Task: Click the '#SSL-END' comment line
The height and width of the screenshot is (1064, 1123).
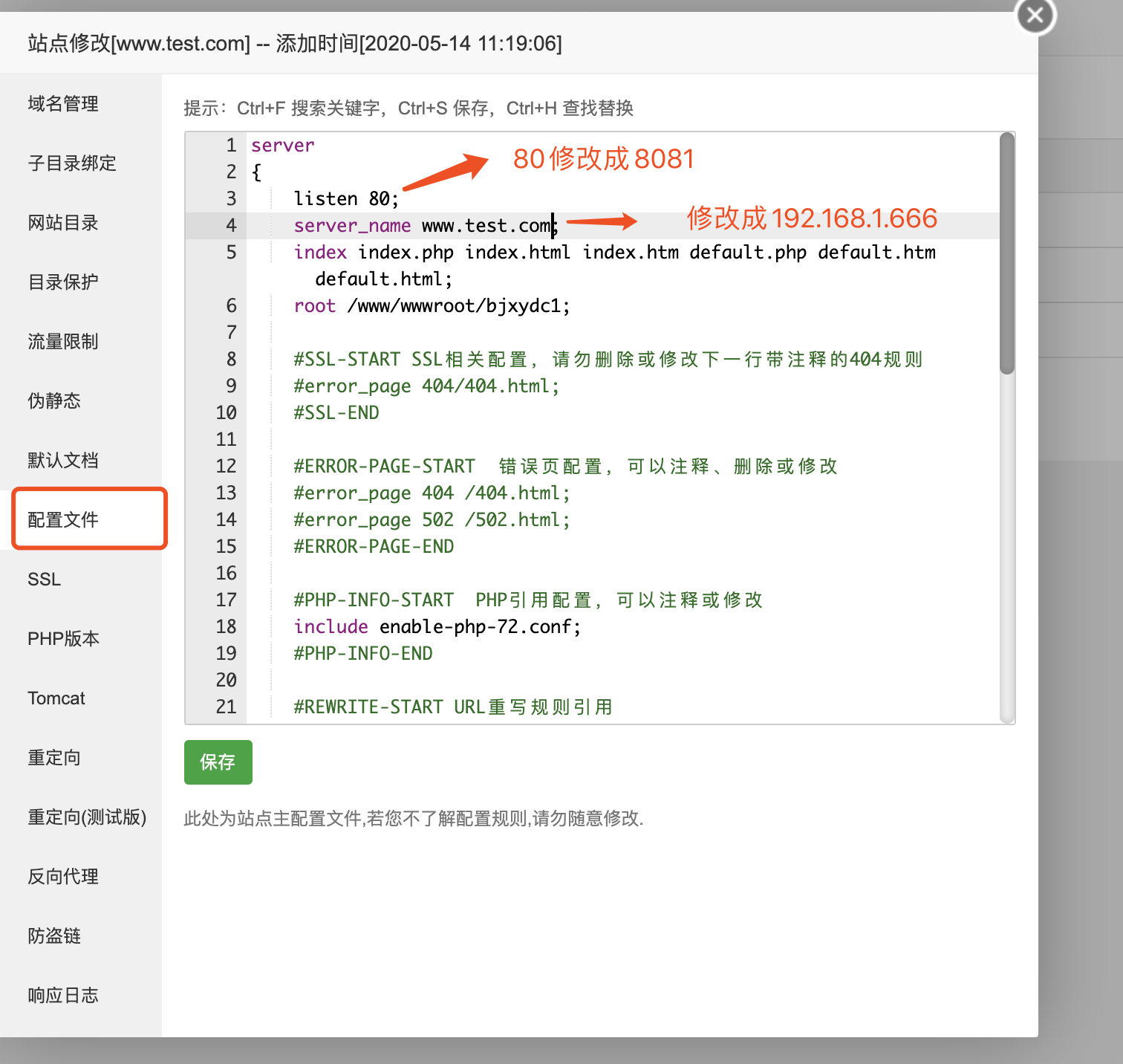Action: click(336, 413)
